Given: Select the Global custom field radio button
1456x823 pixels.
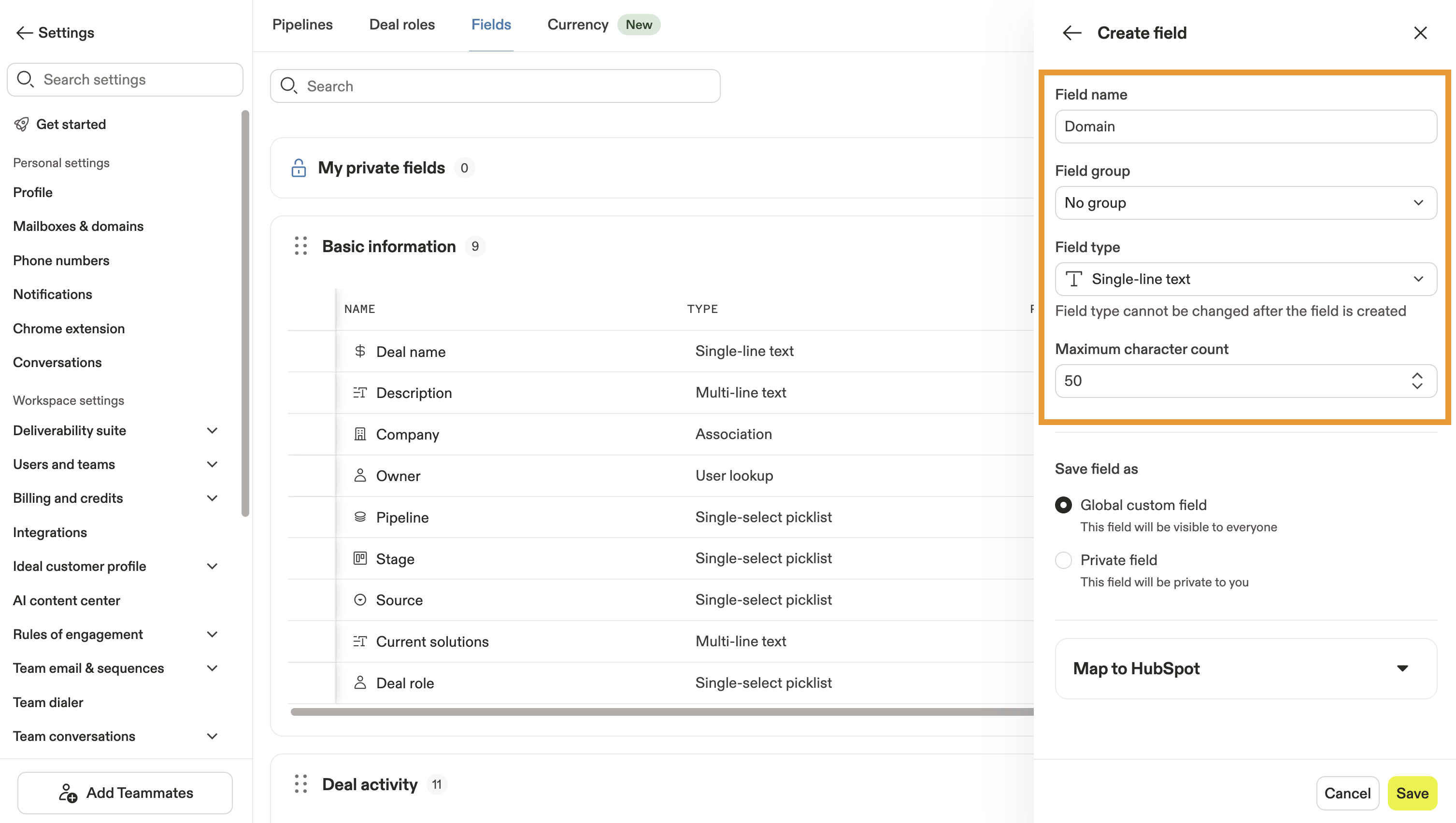Looking at the screenshot, I should point(1063,505).
